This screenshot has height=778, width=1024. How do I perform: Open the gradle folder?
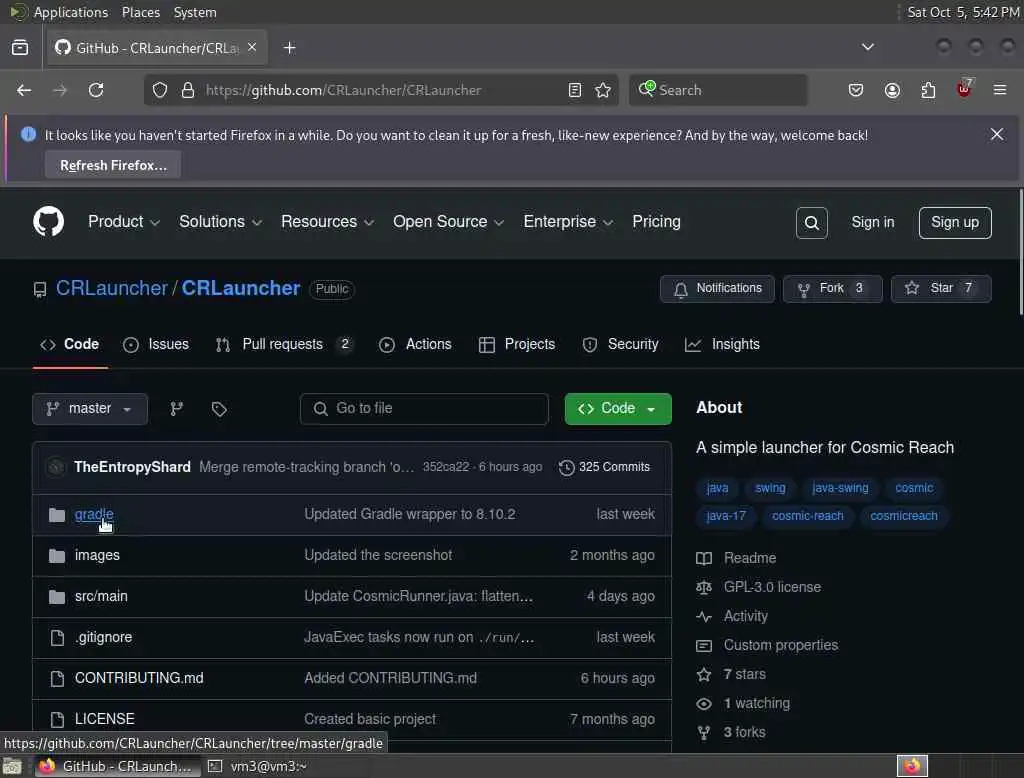pyautogui.click(x=93, y=514)
